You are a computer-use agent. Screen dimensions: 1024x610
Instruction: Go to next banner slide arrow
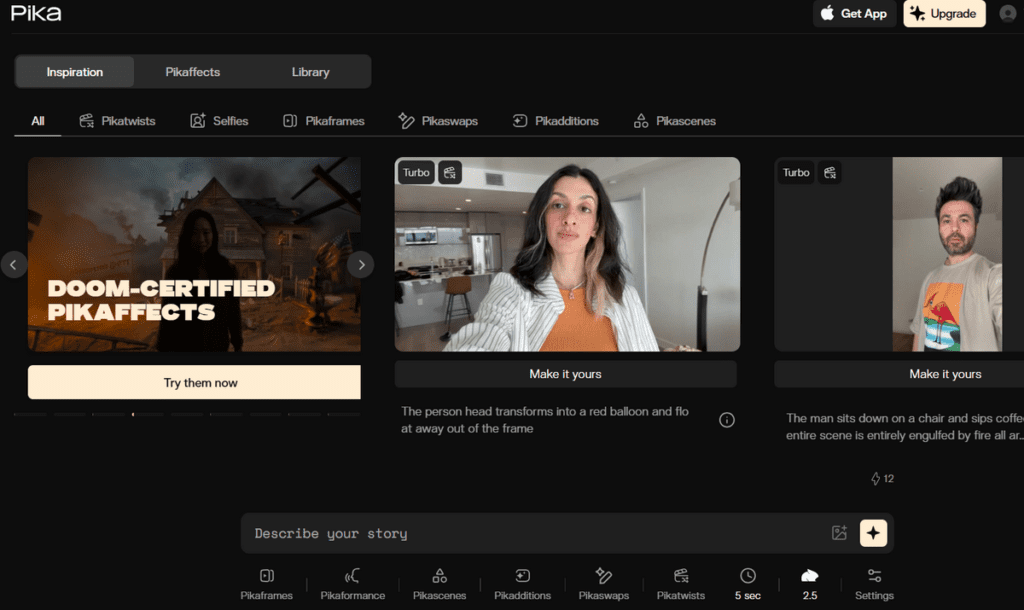coord(360,265)
